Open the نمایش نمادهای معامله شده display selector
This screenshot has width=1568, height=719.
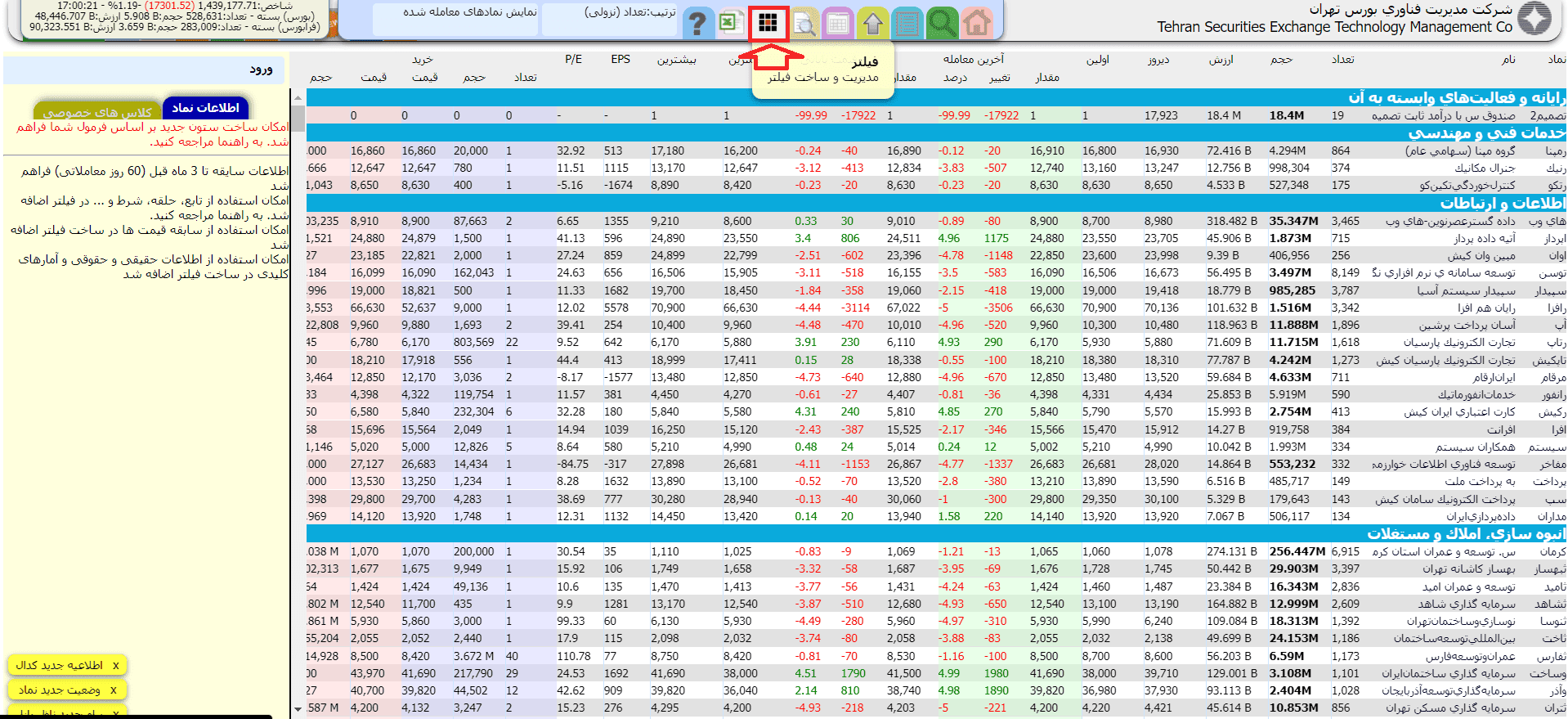click(455, 20)
